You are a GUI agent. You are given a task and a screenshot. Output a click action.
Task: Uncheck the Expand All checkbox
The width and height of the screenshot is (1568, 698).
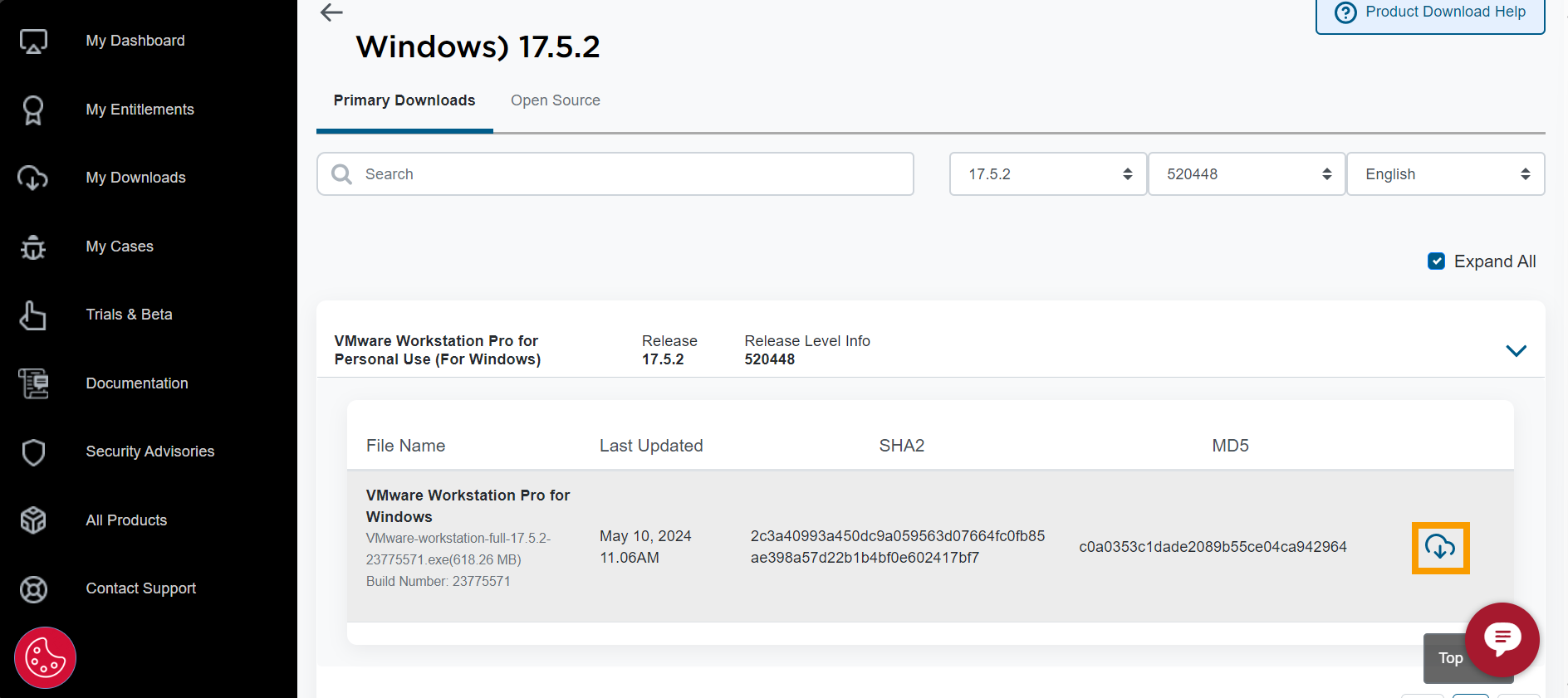click(x=1436, y=261)
